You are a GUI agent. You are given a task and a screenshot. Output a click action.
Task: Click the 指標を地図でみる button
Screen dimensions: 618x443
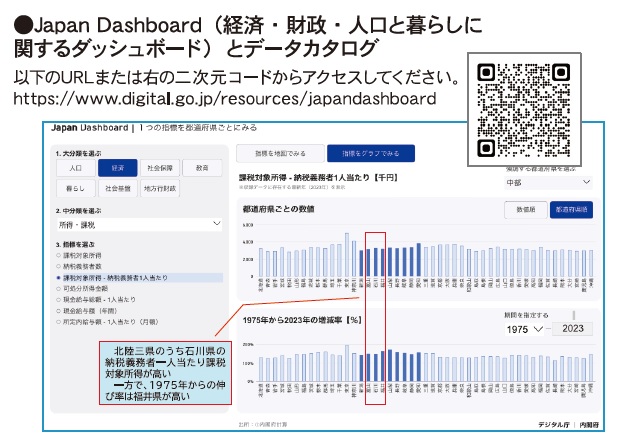(x=280, y=153)
